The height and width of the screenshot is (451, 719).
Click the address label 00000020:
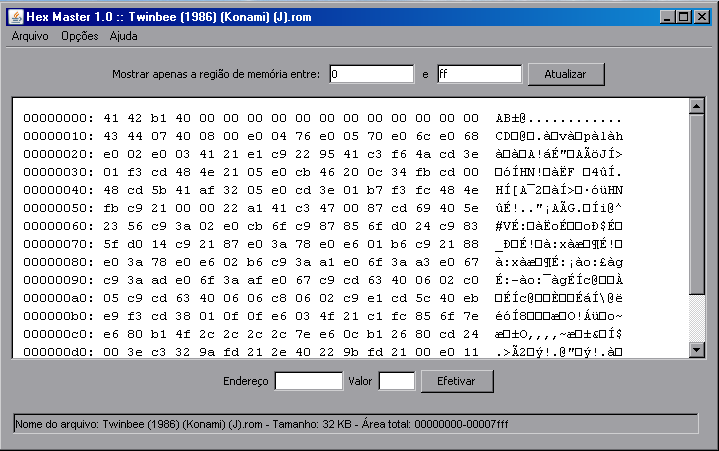pyautogui.click(x=58, y=154)
